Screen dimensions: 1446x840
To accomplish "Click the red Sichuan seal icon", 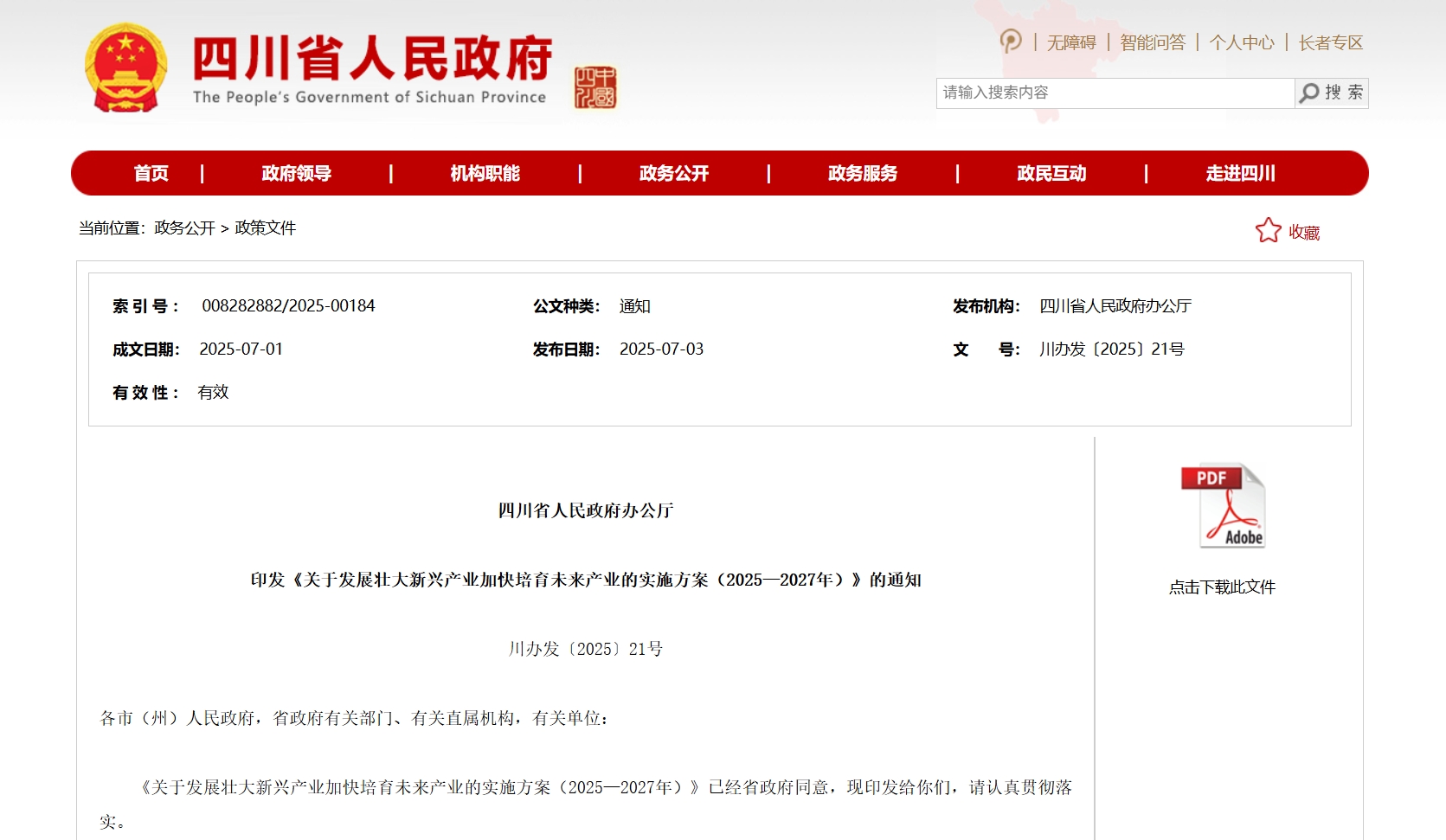I will point(595,87).
